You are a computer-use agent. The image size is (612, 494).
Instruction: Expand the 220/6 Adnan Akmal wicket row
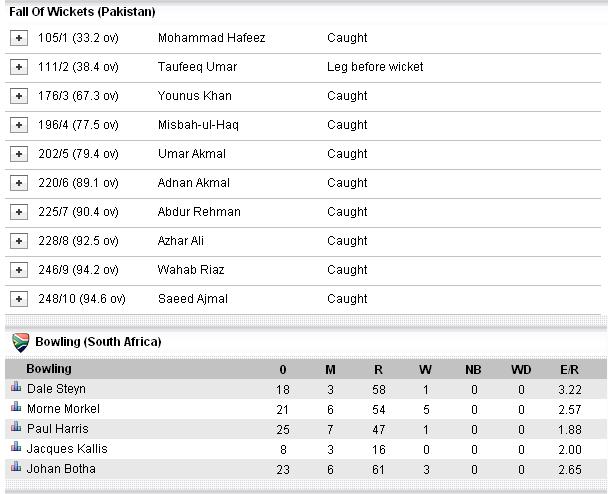(19, 183)
